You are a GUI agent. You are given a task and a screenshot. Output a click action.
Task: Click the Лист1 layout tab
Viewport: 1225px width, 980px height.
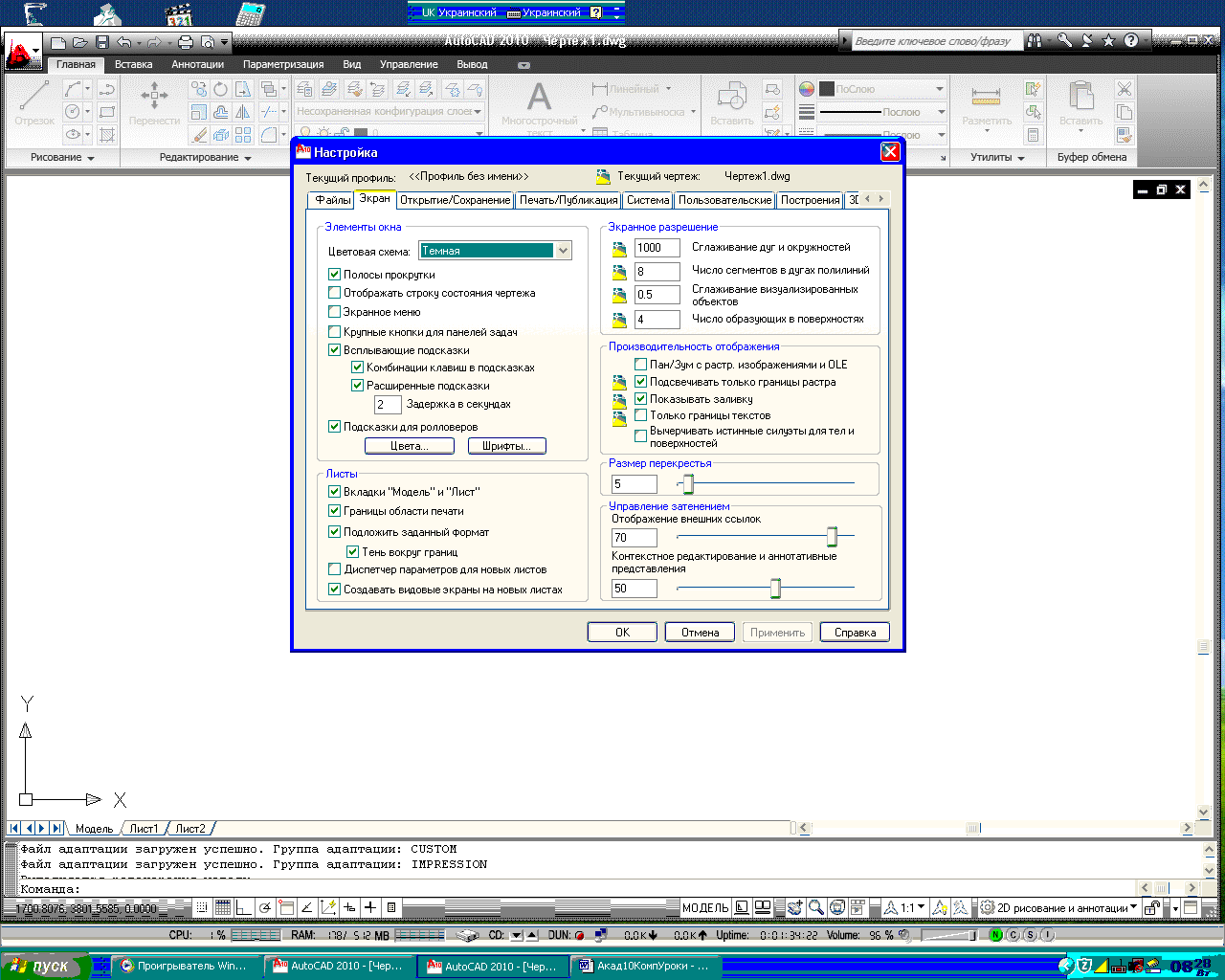[x=144, y=829]
